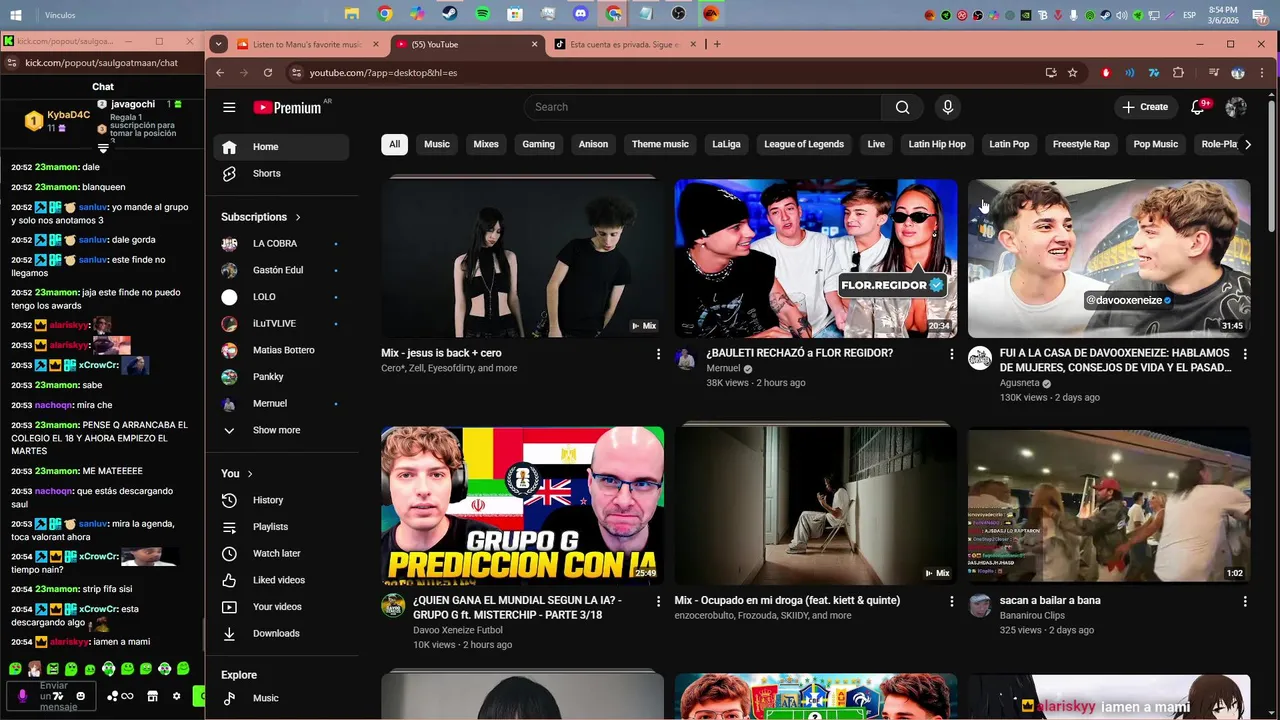Click the purple microphone in chat input

click(x=23, y=696)
